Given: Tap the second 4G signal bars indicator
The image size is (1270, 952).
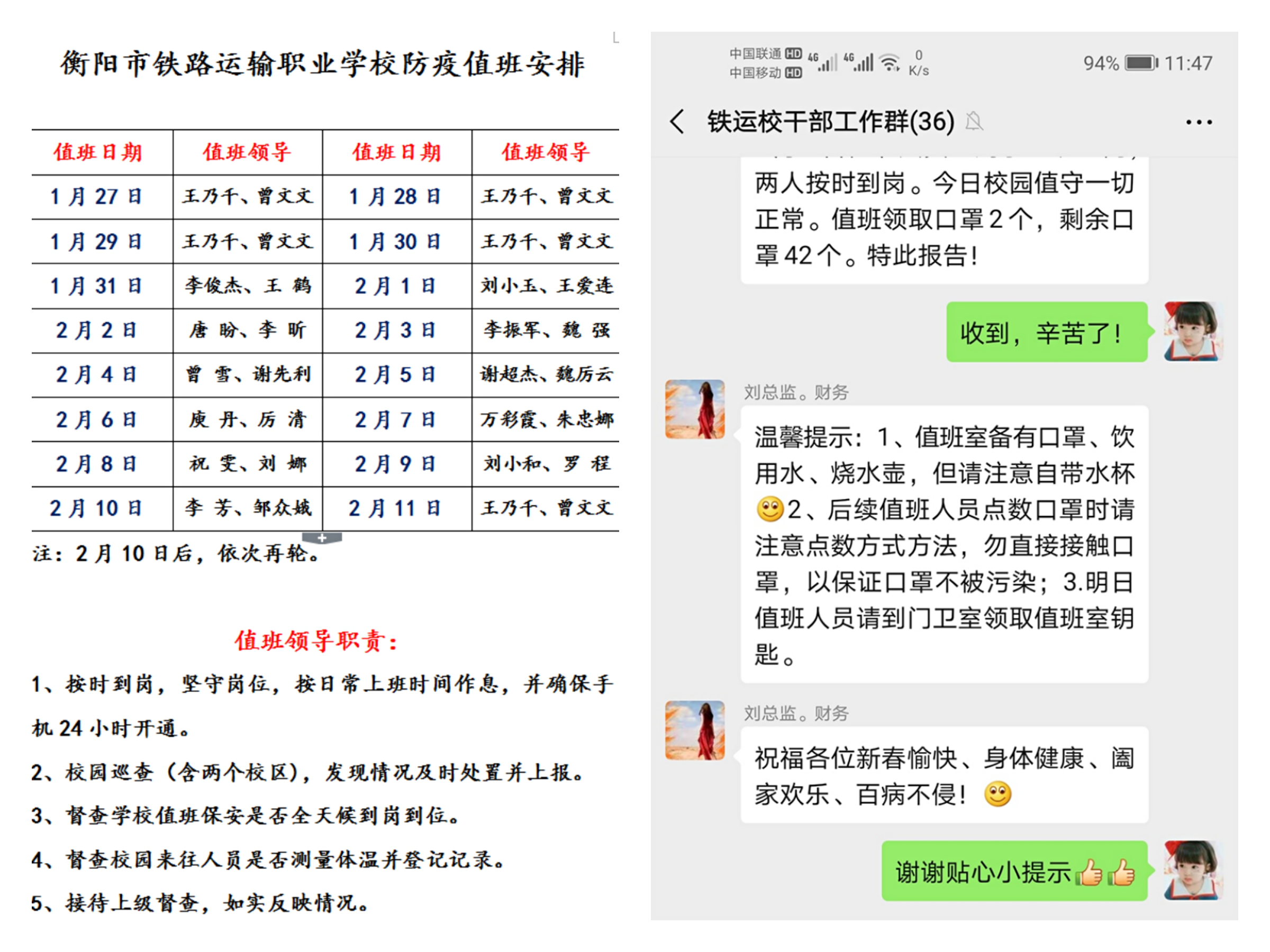Looking at the screenshot, I should coord(858,62).
